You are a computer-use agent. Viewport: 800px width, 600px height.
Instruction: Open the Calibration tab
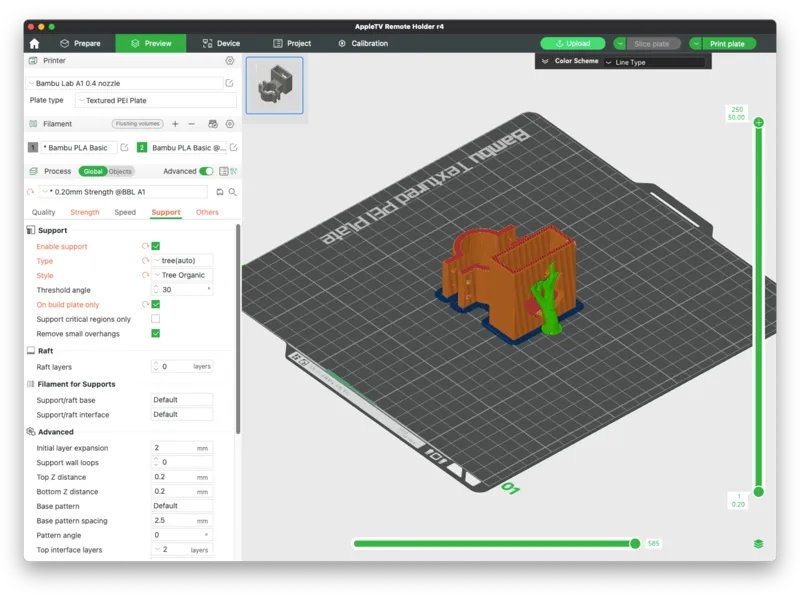tap(363, 43)
